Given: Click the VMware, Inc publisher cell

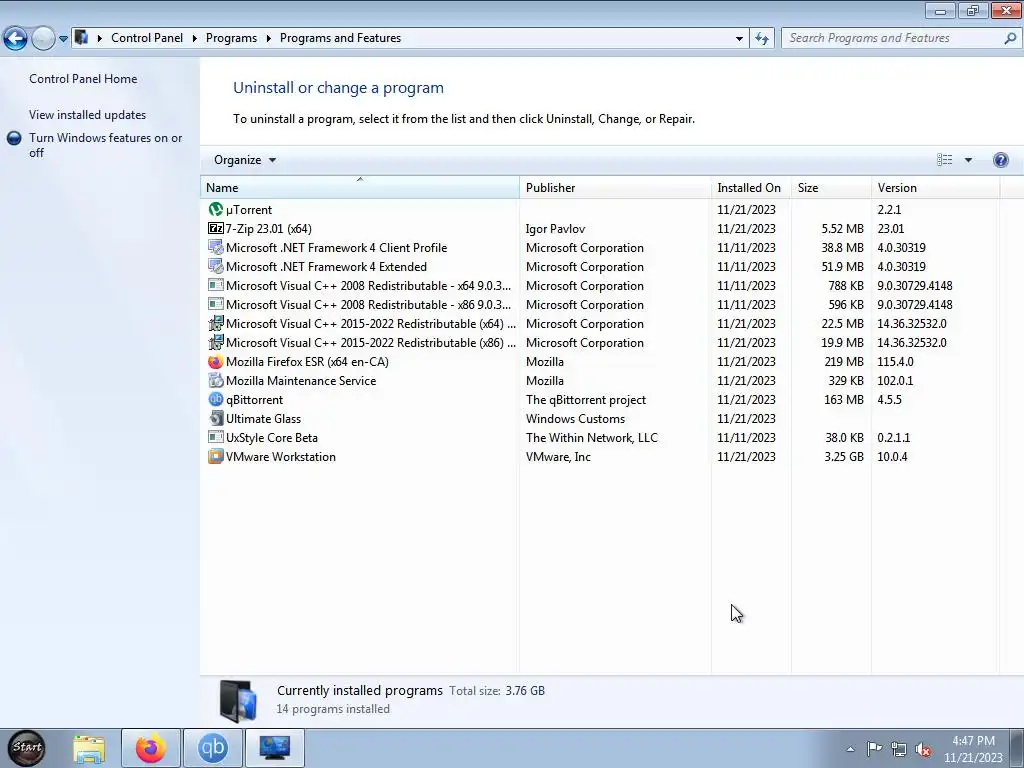Looking at the screenshot, I should tap(558, 456).
